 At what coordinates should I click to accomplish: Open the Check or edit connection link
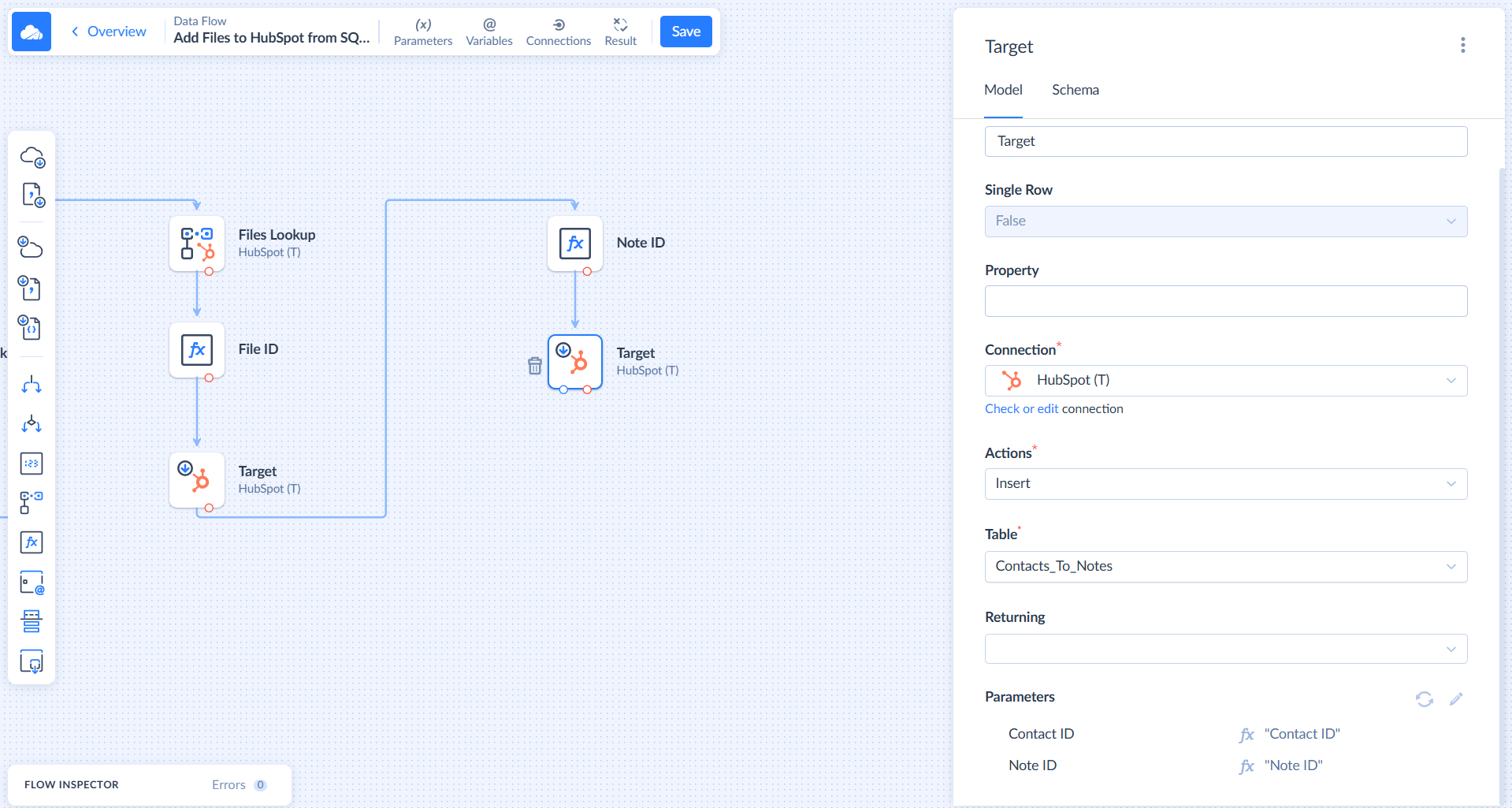coord(1021,409)
